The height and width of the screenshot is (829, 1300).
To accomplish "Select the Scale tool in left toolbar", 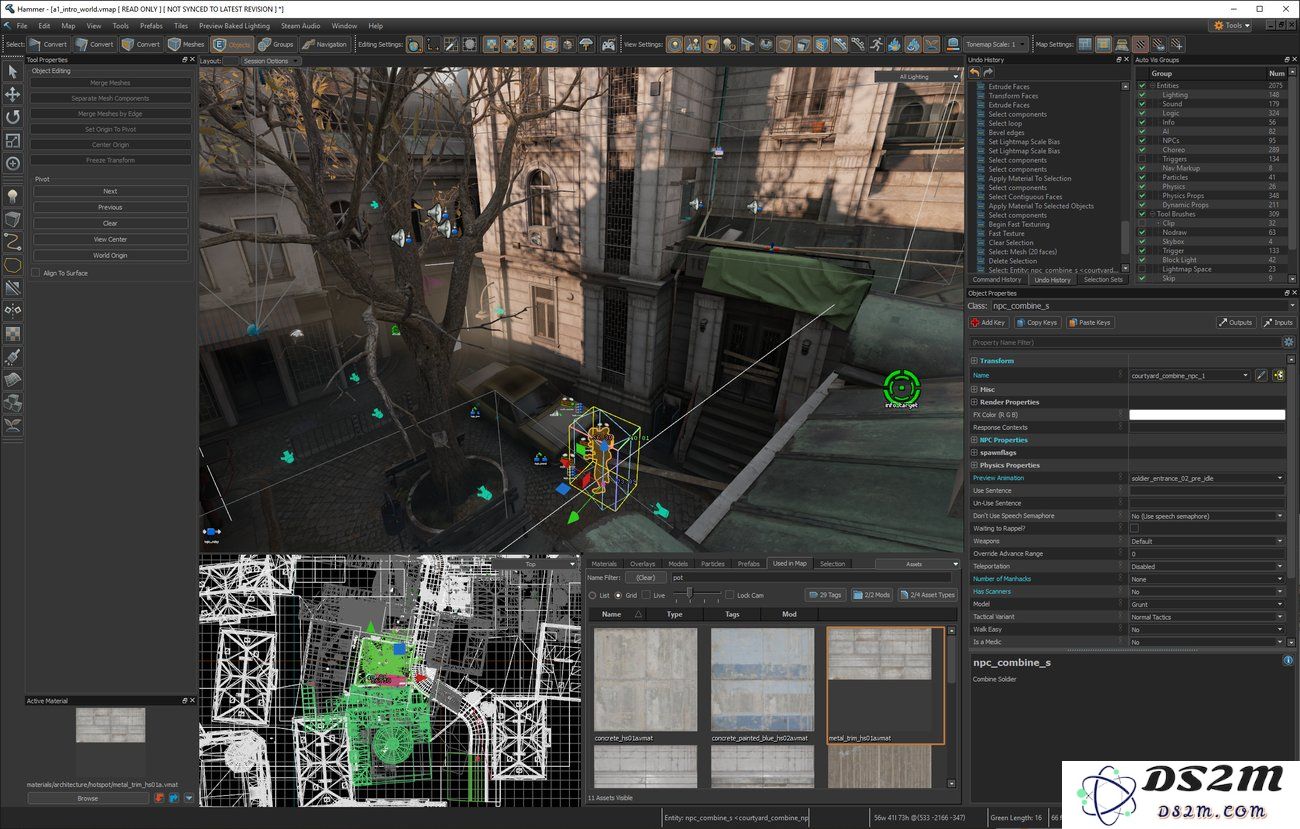I will (x=13, y=140).
